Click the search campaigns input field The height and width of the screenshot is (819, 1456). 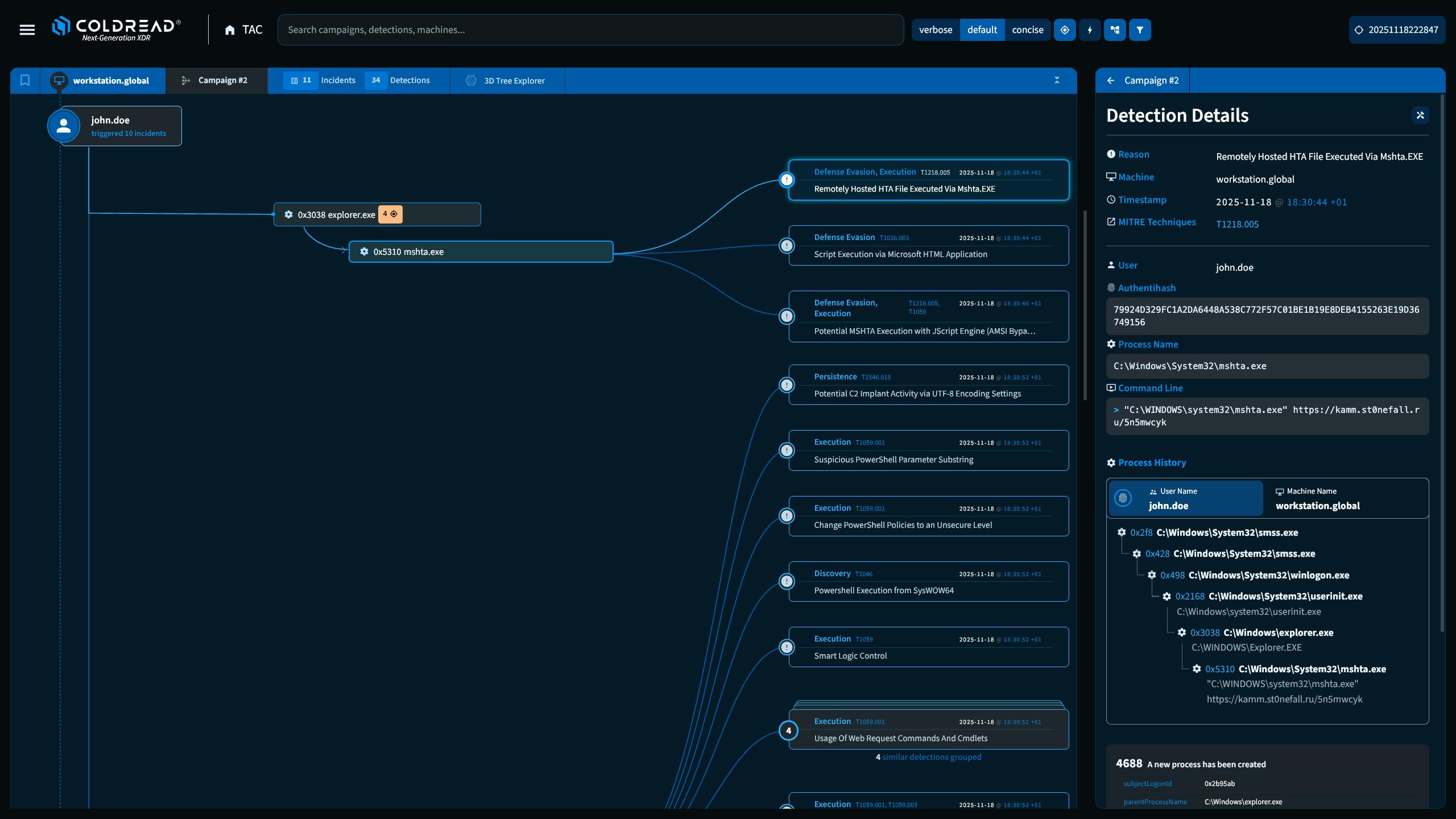click(590, 30)
